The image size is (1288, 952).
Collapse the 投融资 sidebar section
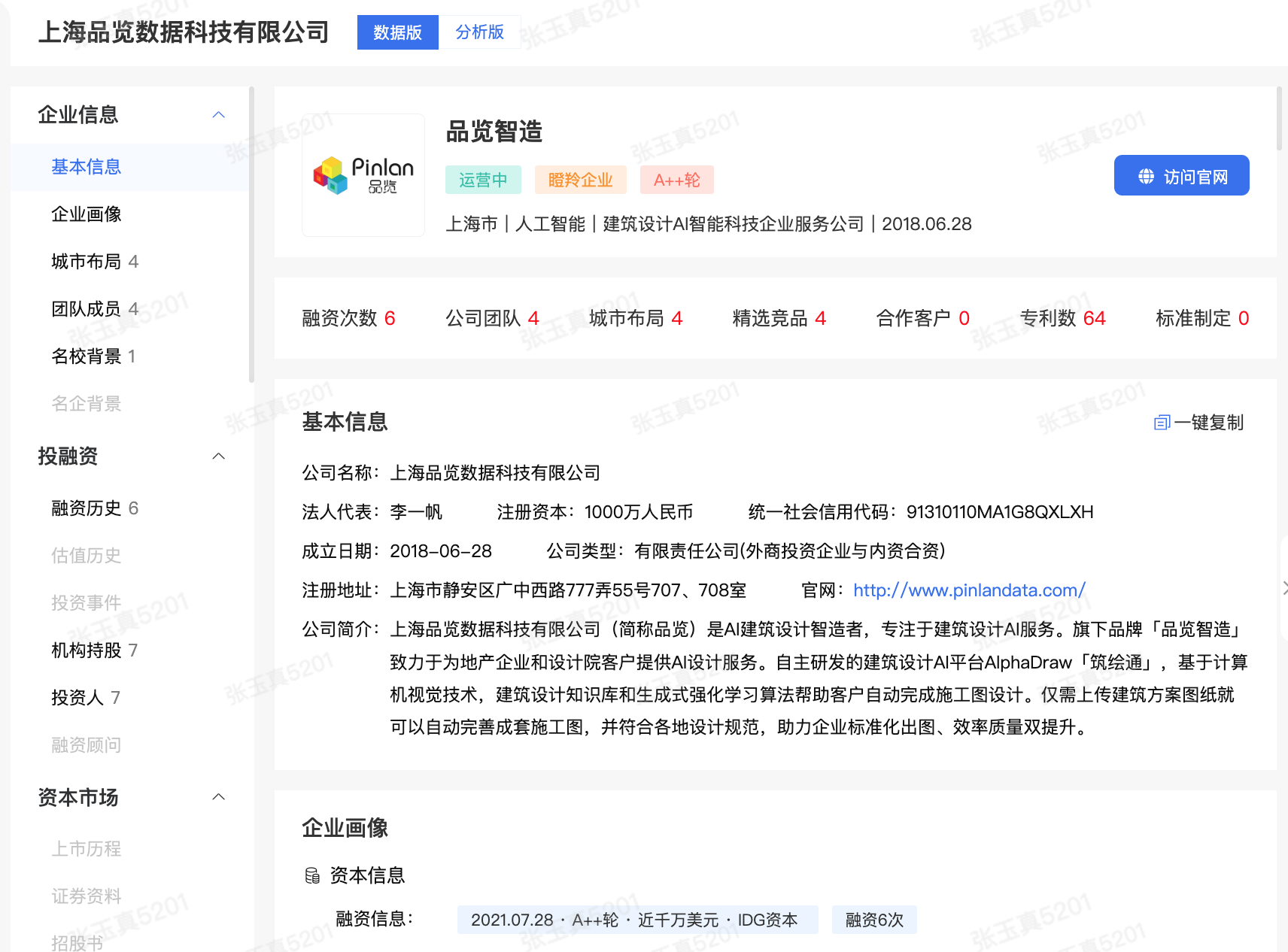click(219, 456)
